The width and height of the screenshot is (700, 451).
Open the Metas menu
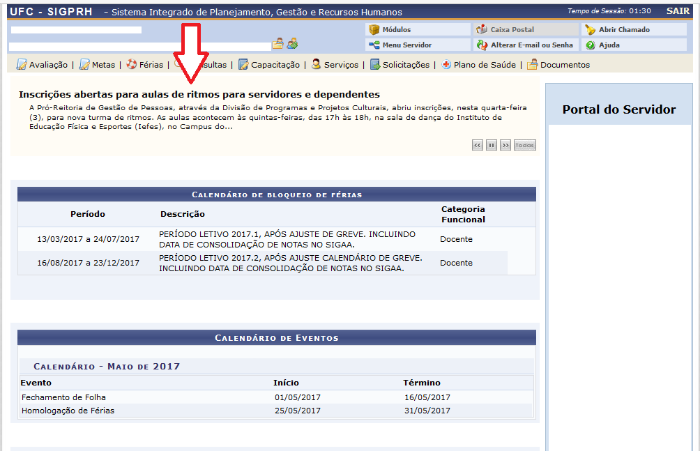click(102, 65)
